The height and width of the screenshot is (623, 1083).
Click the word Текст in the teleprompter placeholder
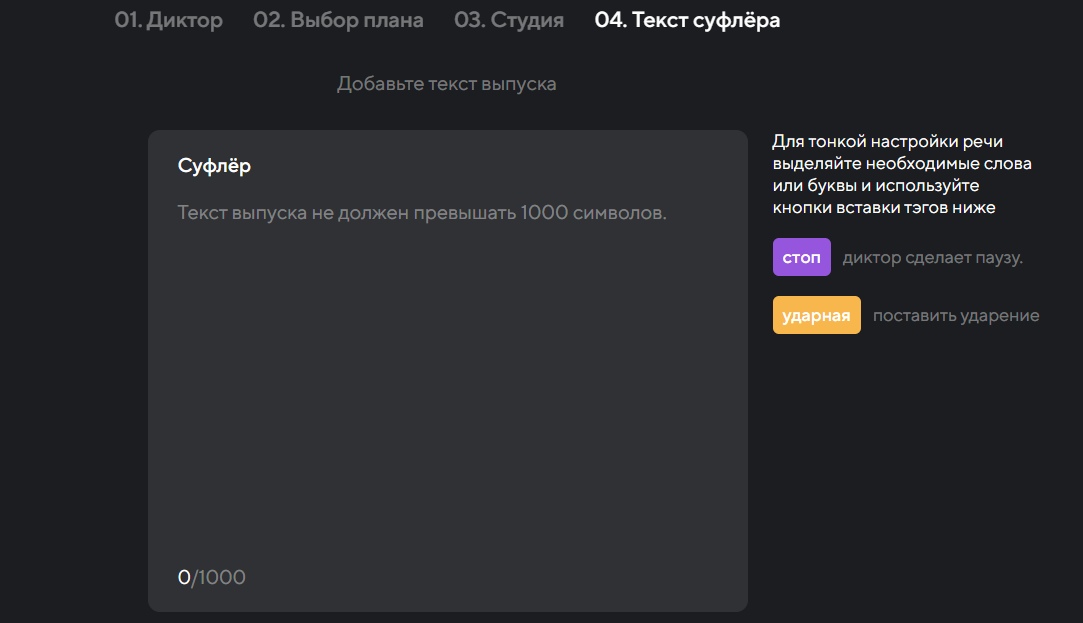[x=203, y=213]
